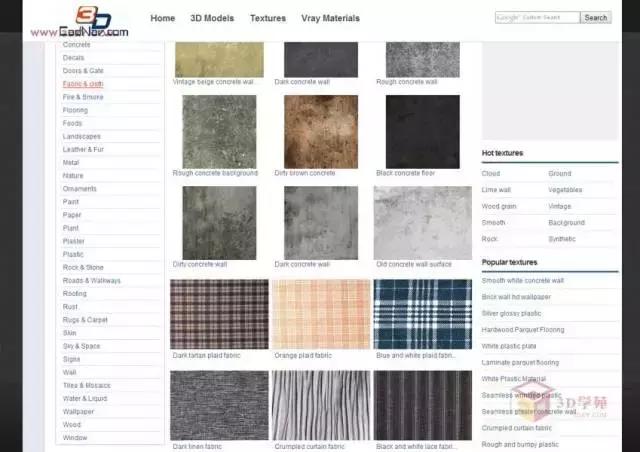Open Black concrete floor thumbnail
Screen dimensions: 640x452
(x=422, y=131)
